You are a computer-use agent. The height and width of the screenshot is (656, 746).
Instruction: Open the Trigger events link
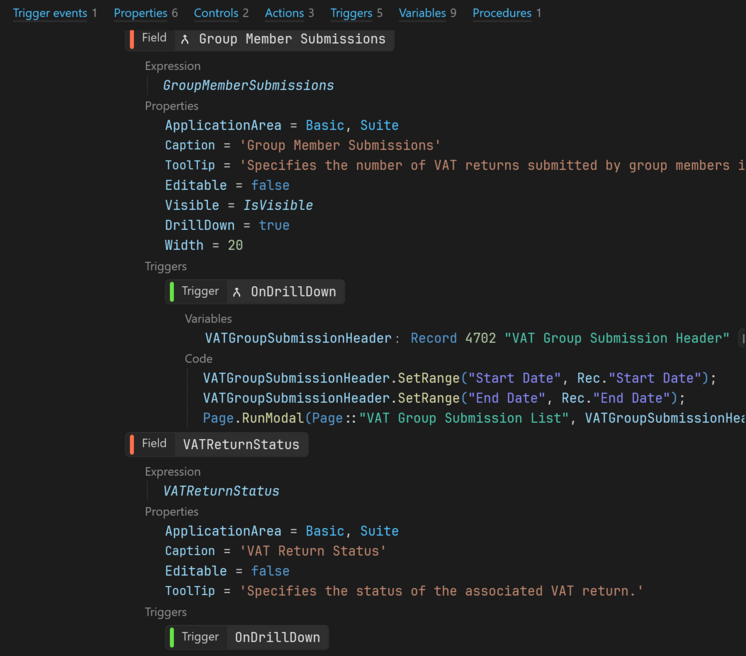[x=50, y=13]
